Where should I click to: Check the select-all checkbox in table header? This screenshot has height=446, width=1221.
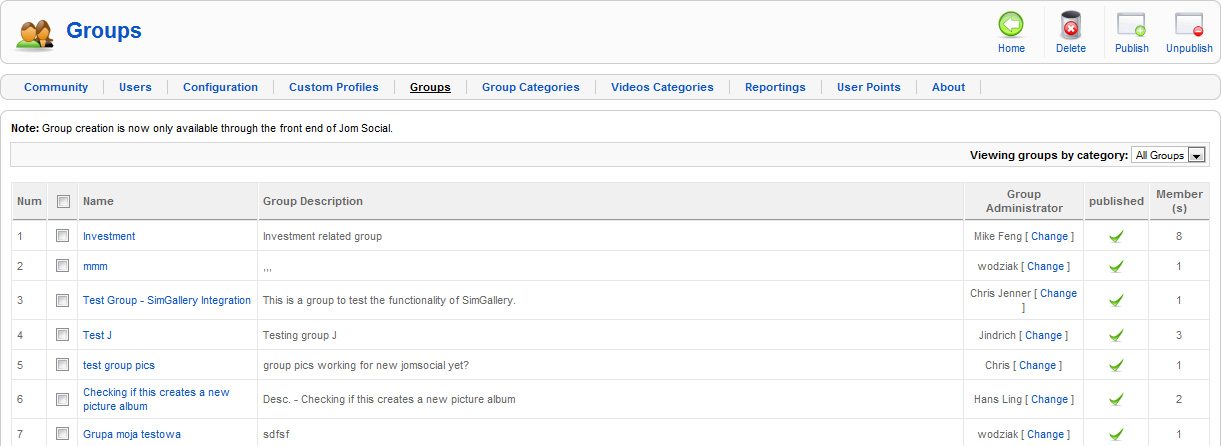(63, 201)
